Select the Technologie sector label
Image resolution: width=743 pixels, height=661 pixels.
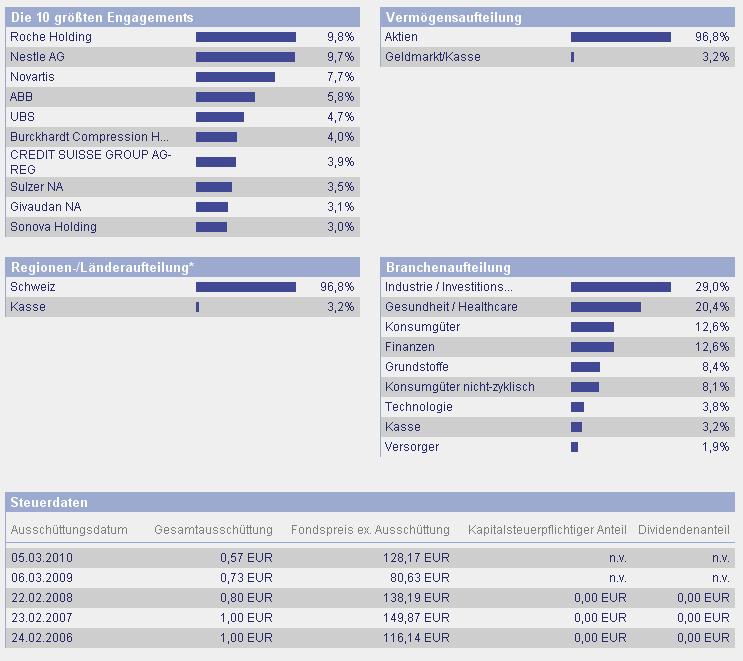click(418, 407)
